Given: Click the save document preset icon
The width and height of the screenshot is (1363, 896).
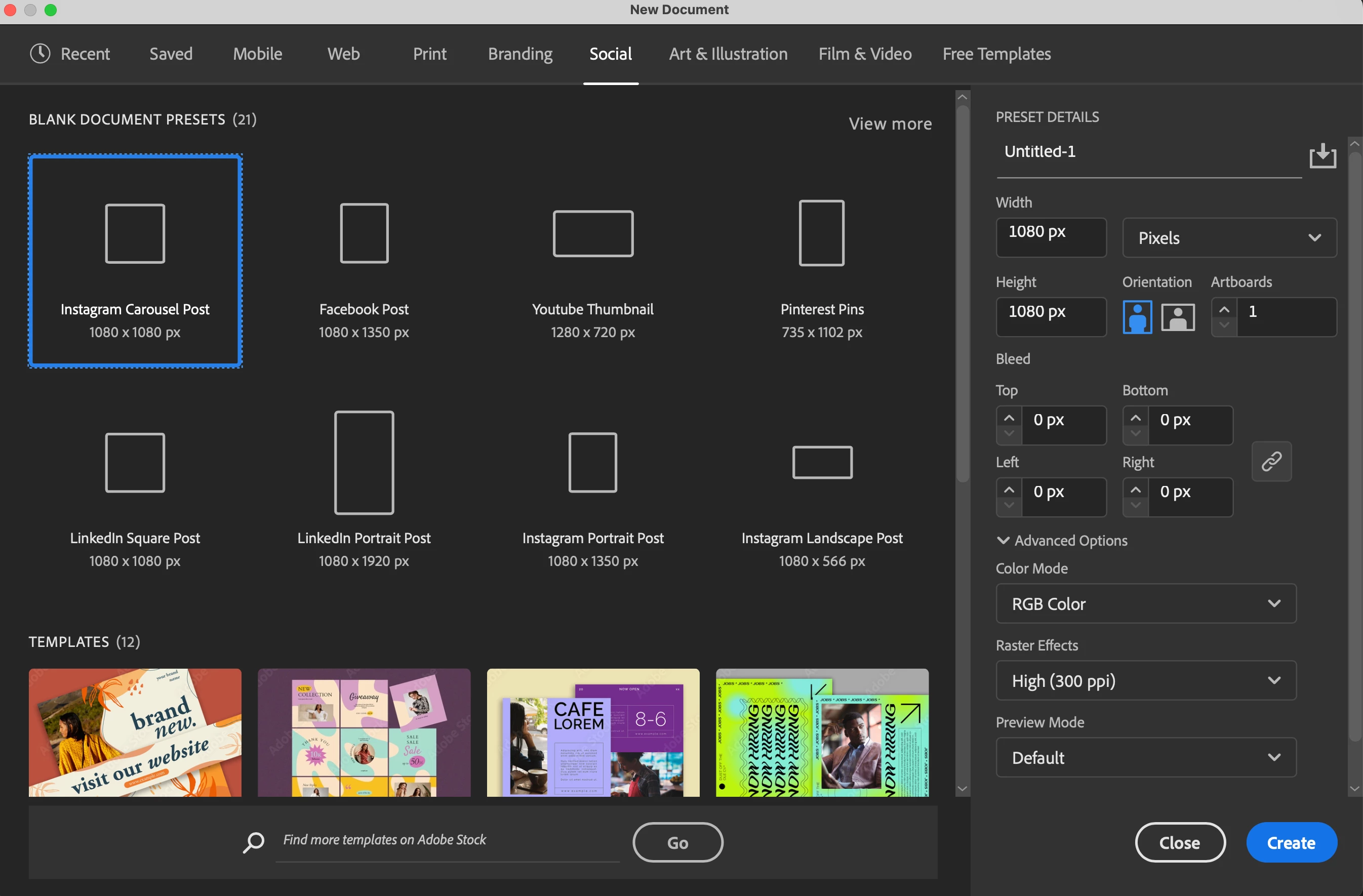Looking at the screenshot, I should (x=1322, y=155).
